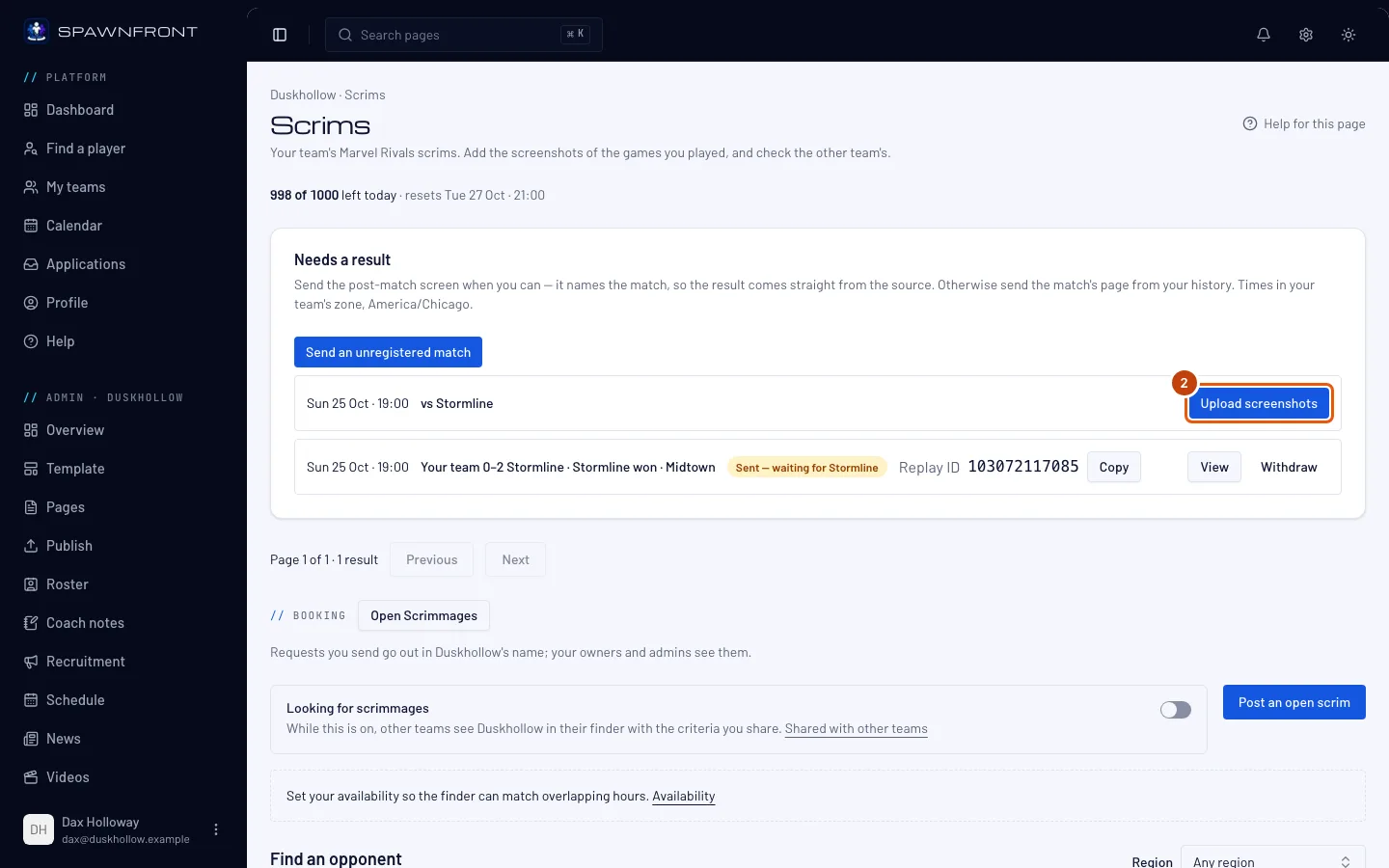This screenshot has width=1389, height=868.
Task: Expand the Region dropdown
Action: [x=1273, y=861]
